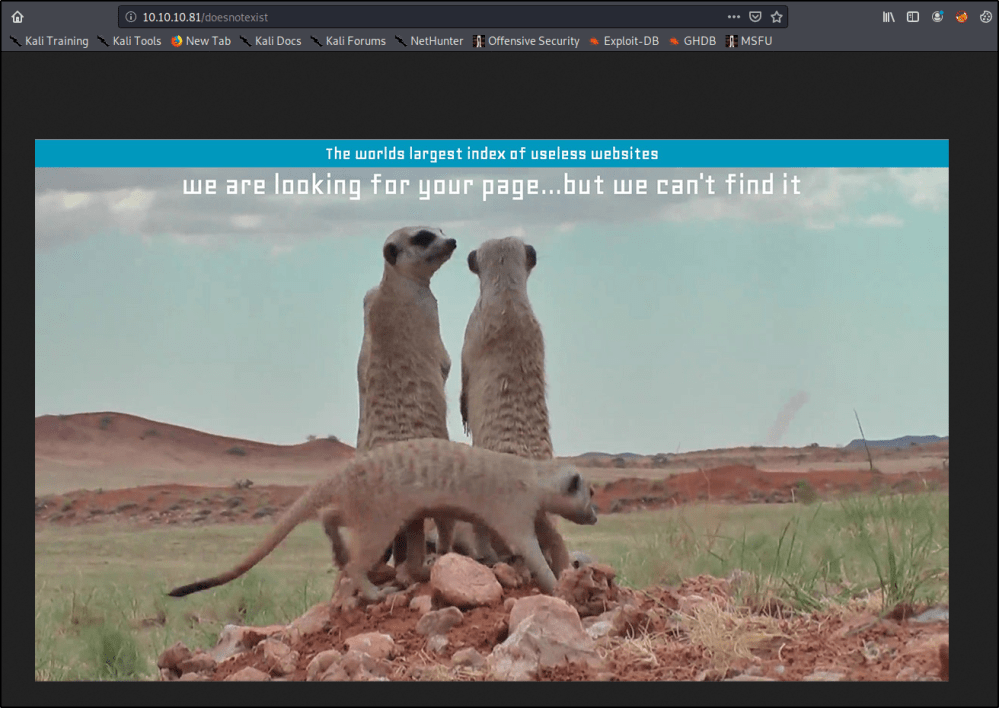Open the NetHunter bookmark

(429, 41)
